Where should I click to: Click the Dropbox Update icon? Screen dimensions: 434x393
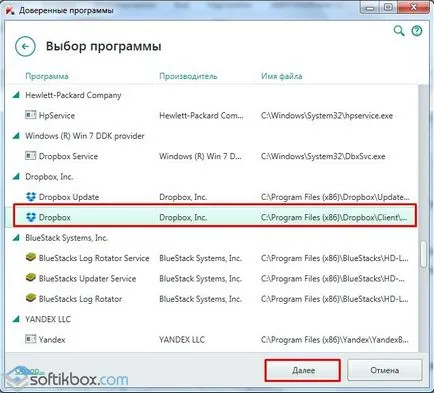tap(31, 197)
